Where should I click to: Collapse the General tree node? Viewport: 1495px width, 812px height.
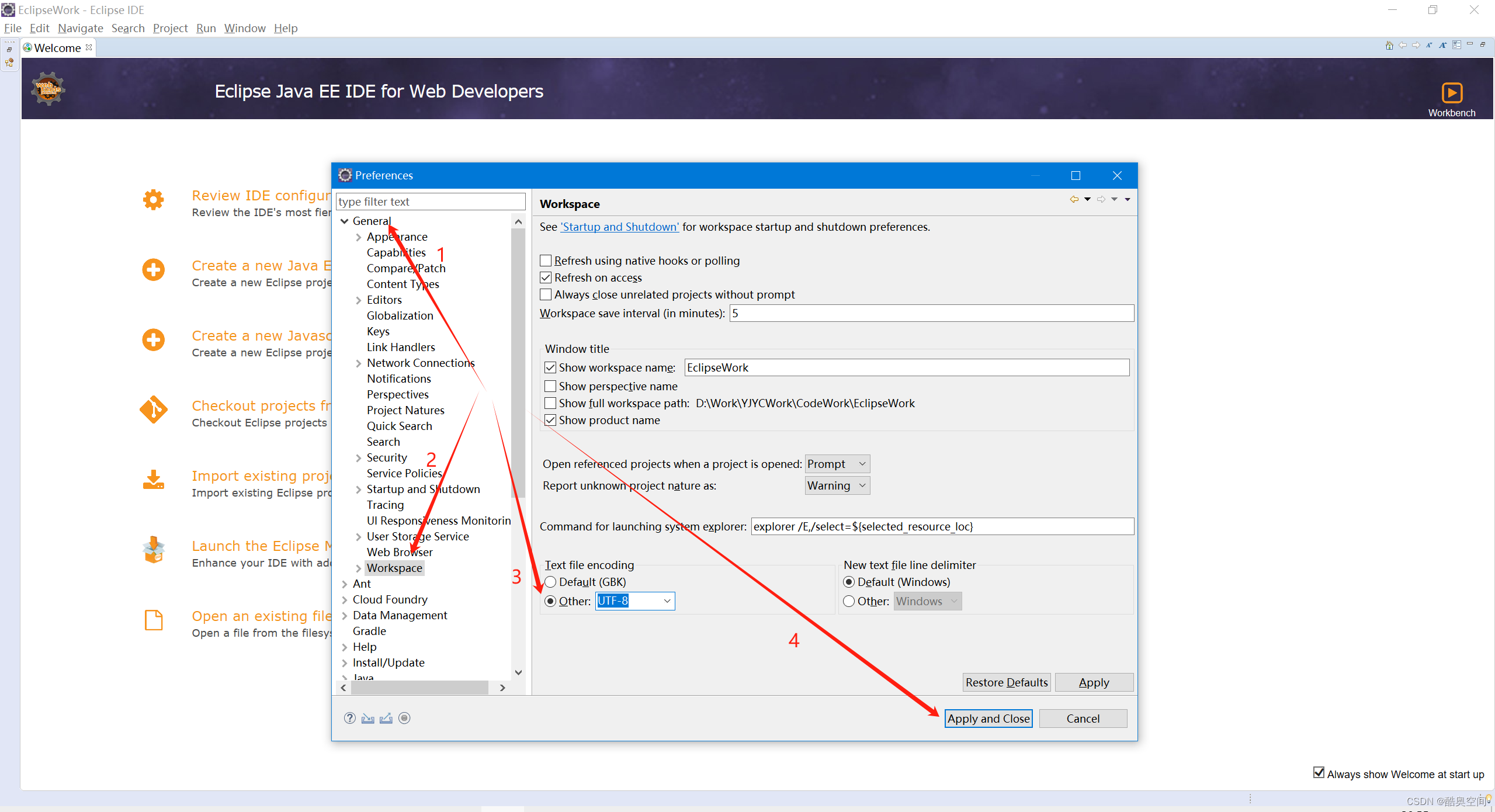click(345, 221)
